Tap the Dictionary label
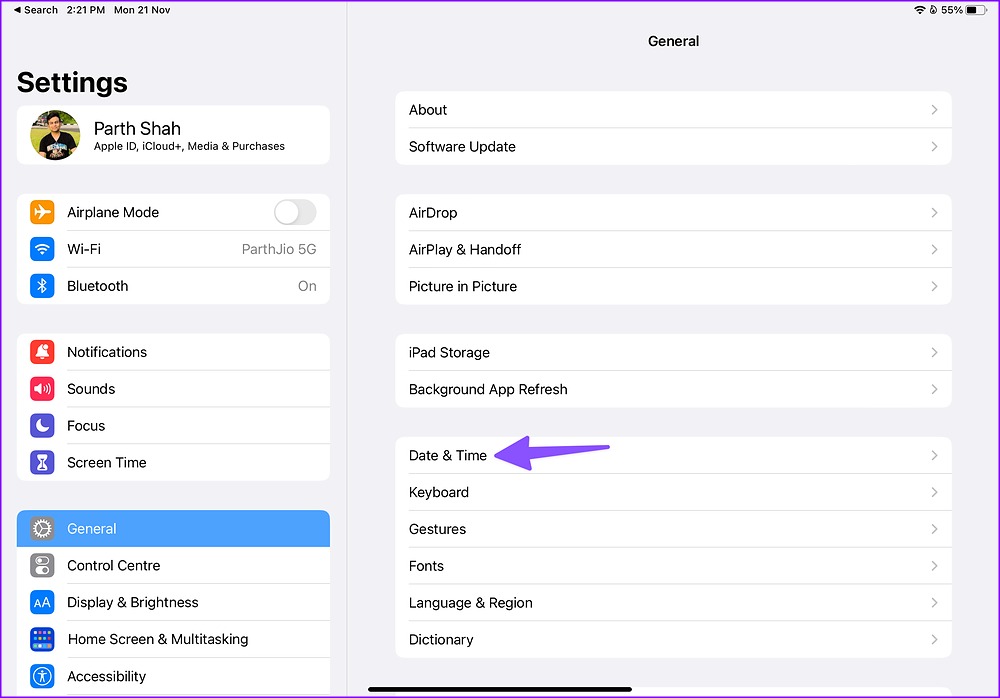The width and height of the screenshot is (1000, 698). pyautogui.click(x=441, y=640)
